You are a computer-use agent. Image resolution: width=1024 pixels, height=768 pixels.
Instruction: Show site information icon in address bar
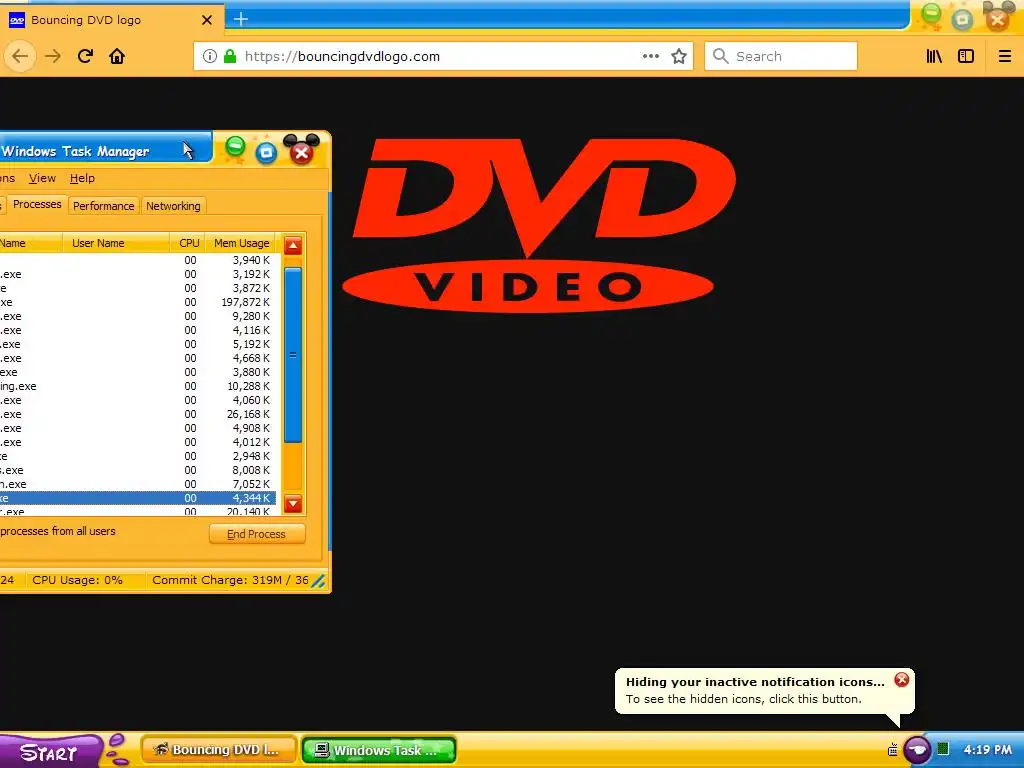click(210, 56)
